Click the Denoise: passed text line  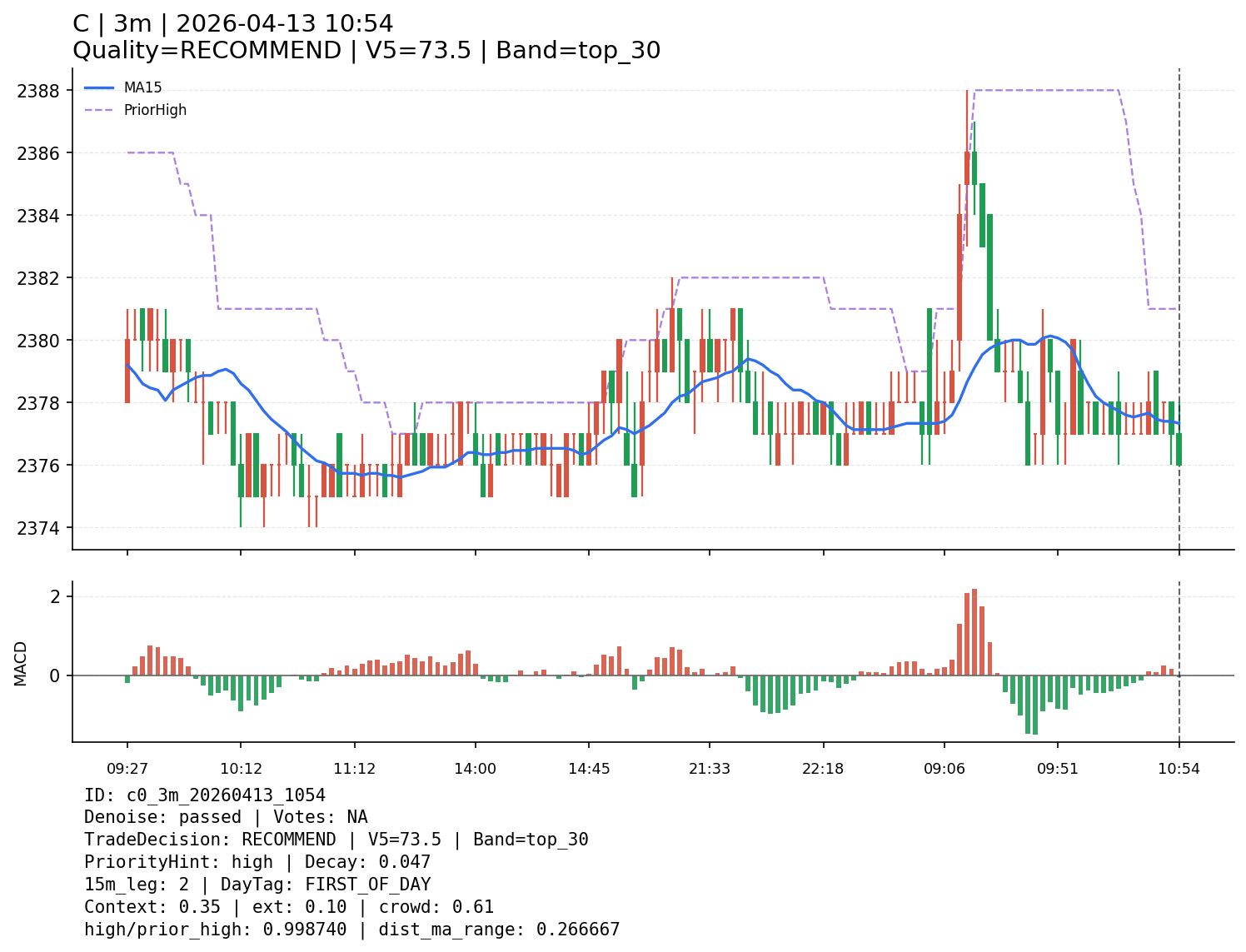226,817
